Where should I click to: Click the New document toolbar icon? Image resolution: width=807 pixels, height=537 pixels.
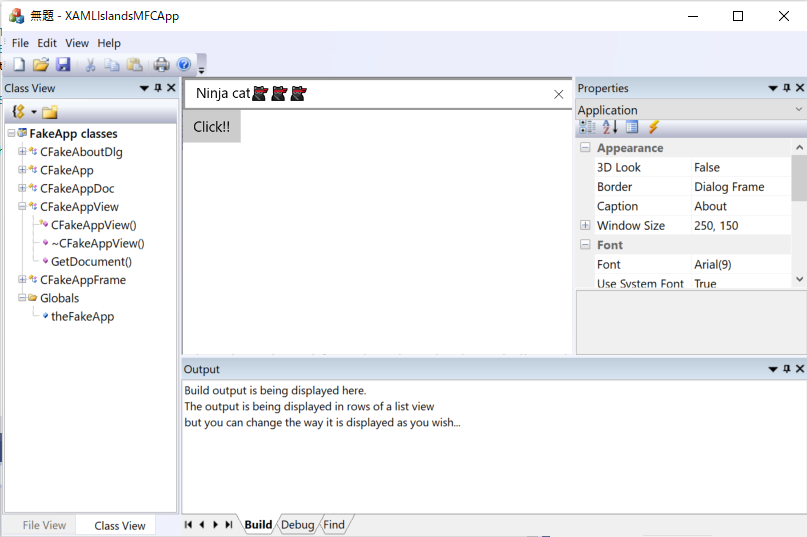(x=19, y=64)
